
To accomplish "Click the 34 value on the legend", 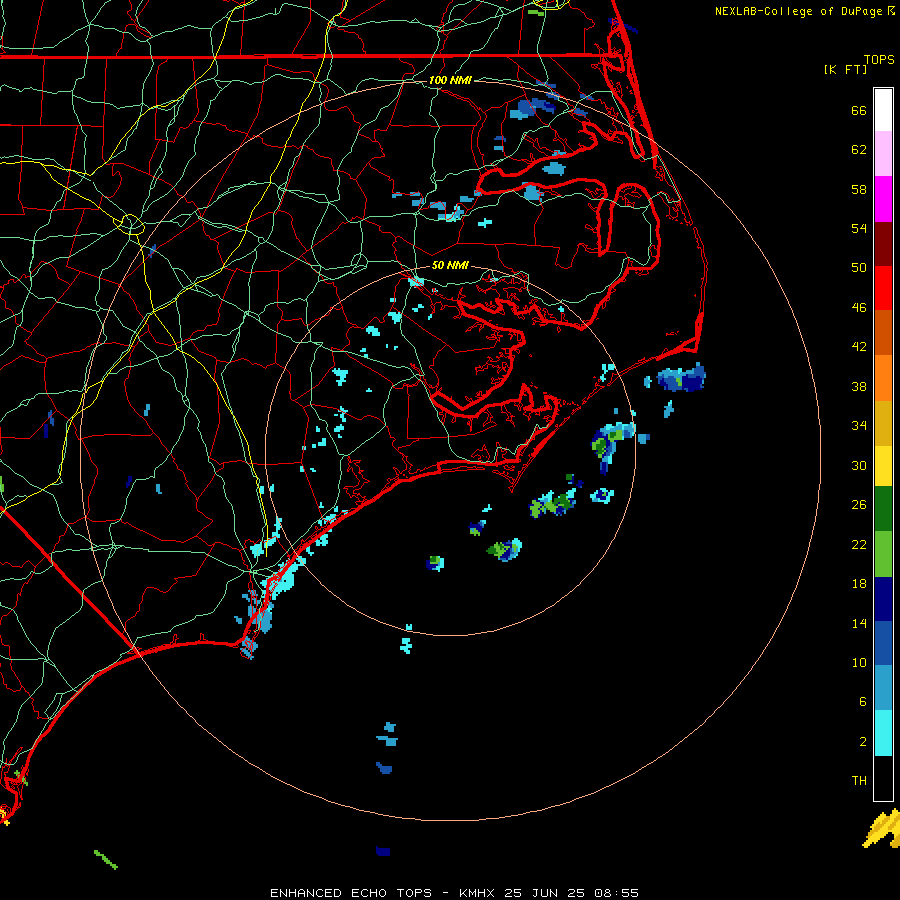I will [859, 426].
